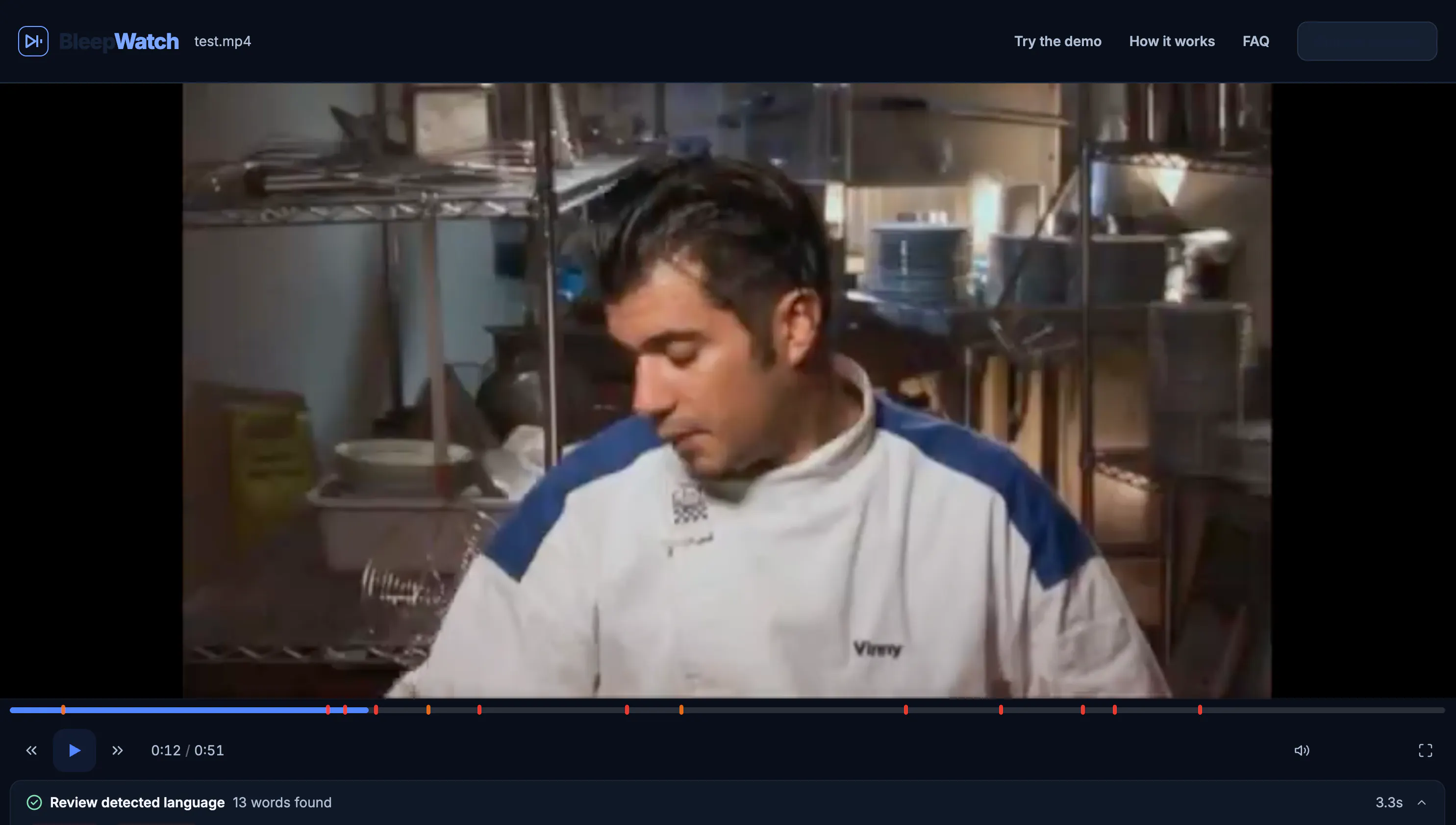Click the 13 words found label
Viewport: 1456px width, 825px height.
point(282,802)
